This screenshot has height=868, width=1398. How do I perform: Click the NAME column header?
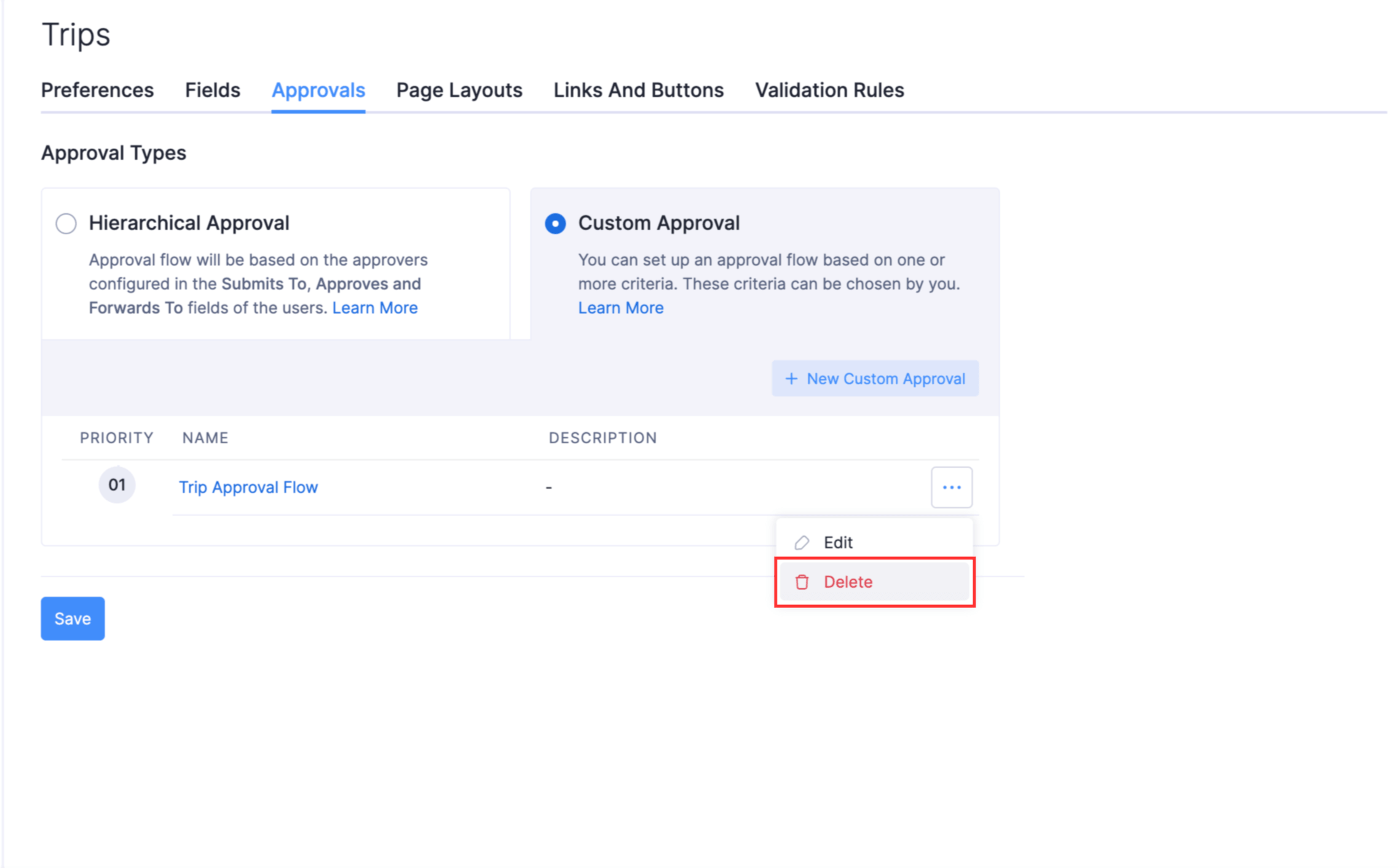pyautogui.click(x=205, y=438)
